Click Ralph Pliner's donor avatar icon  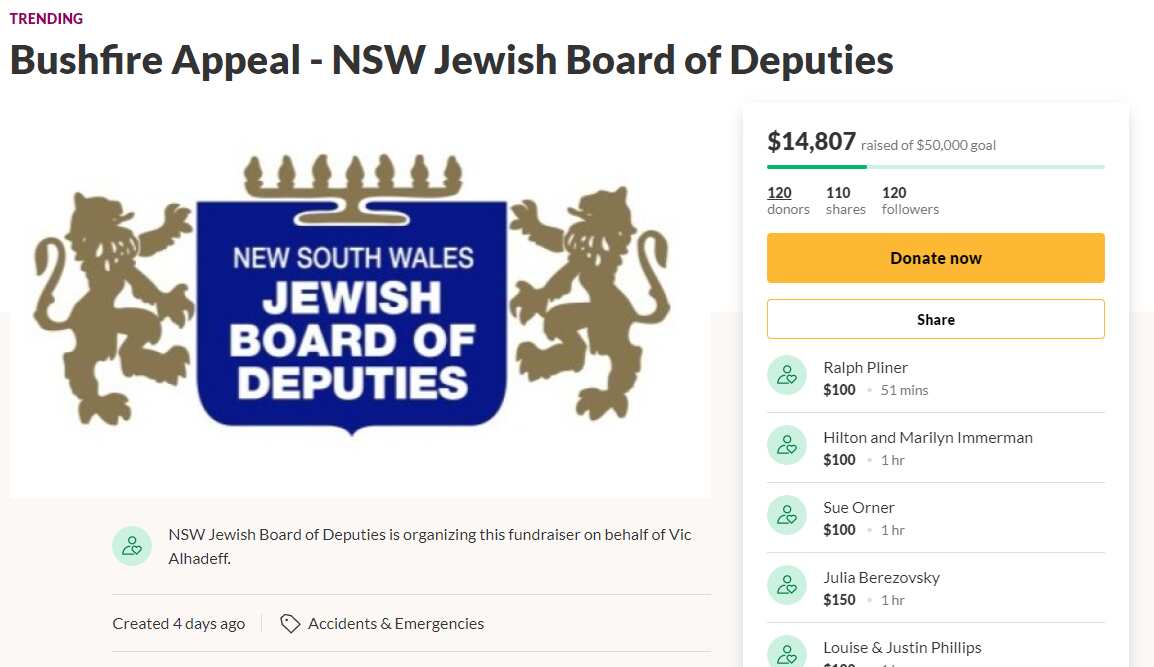787,375
